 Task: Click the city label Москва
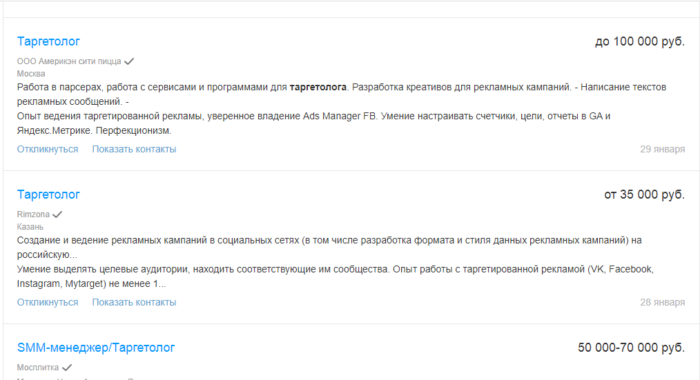click(31, 74)
